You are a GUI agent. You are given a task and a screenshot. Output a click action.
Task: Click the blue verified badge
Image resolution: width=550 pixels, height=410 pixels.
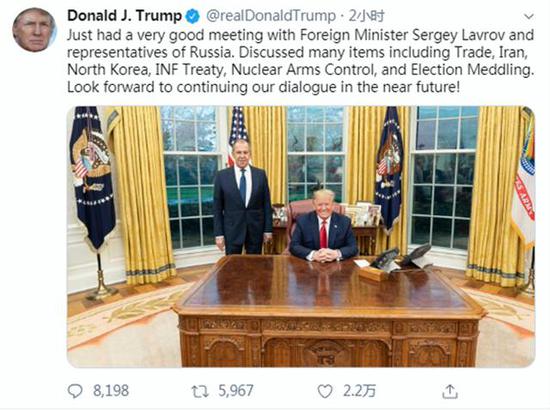point(192,16)
